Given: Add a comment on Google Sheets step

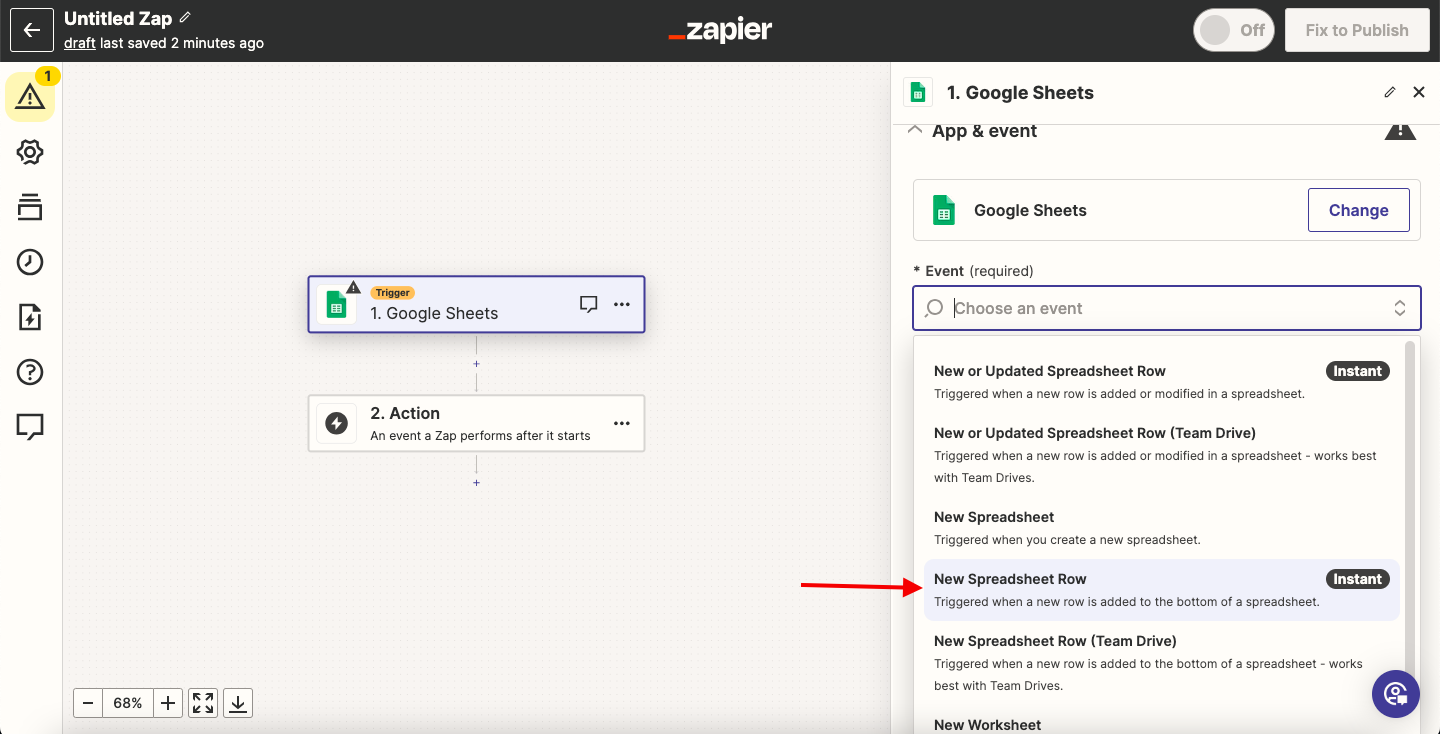Looking at the screenshot, I should 589,304.
